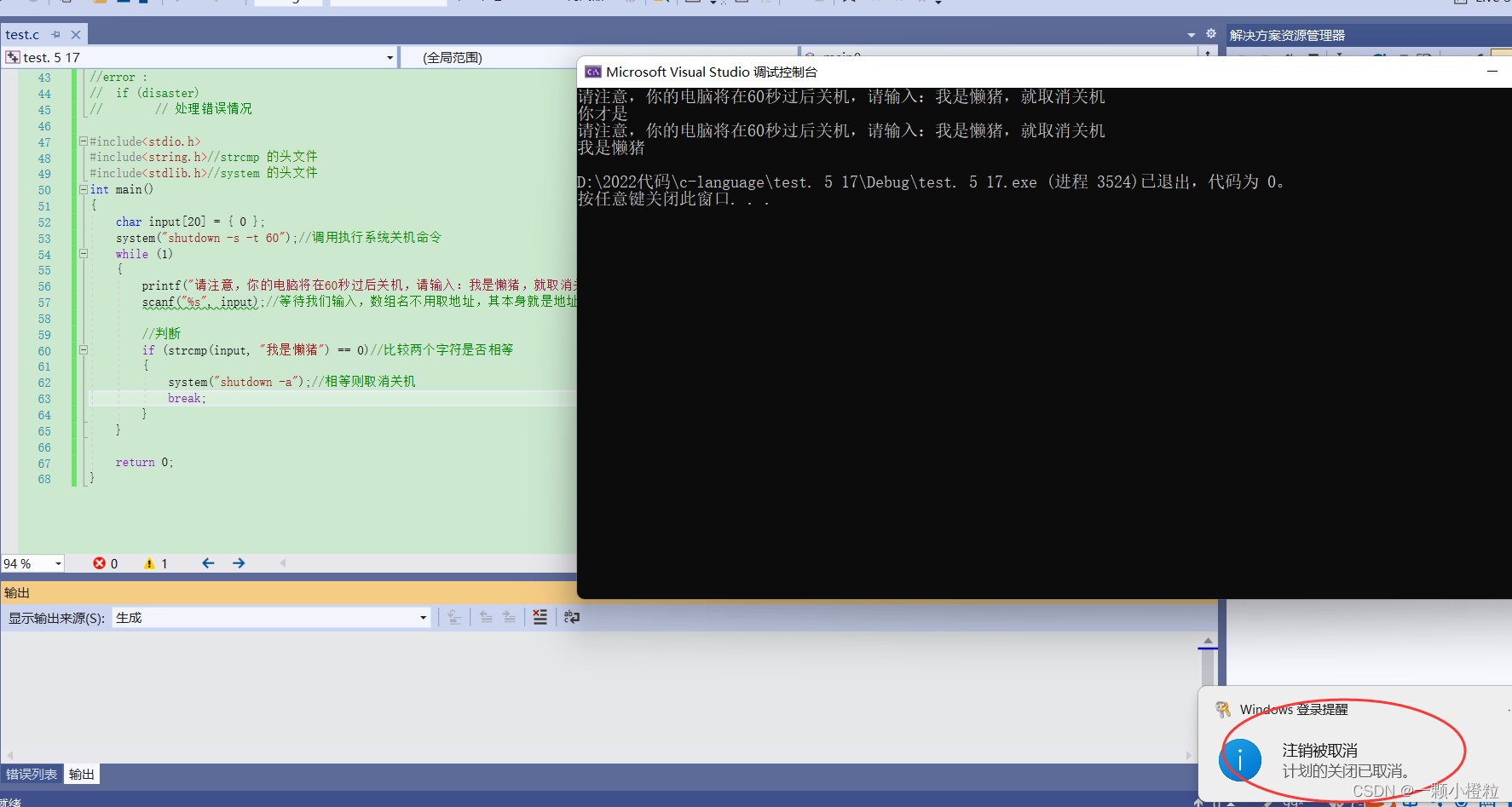
Task: Click the 'int main()' code line
Action: (121, 189)
